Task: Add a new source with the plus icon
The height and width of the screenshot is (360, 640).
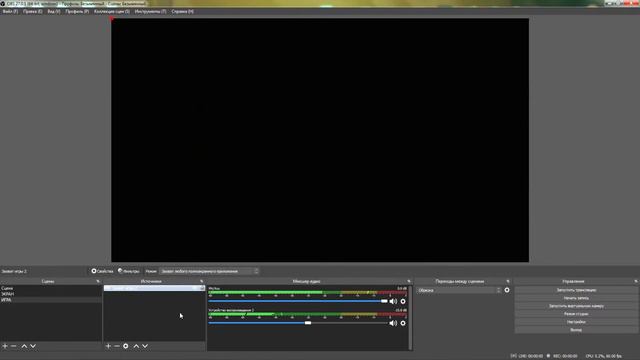Action: (x=108, y=346)
